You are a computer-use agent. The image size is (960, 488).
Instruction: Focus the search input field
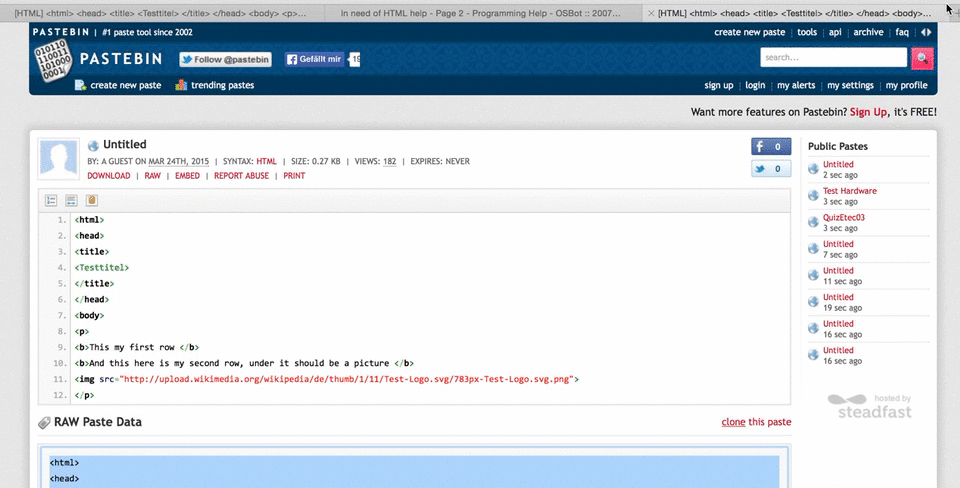[833, 58]
